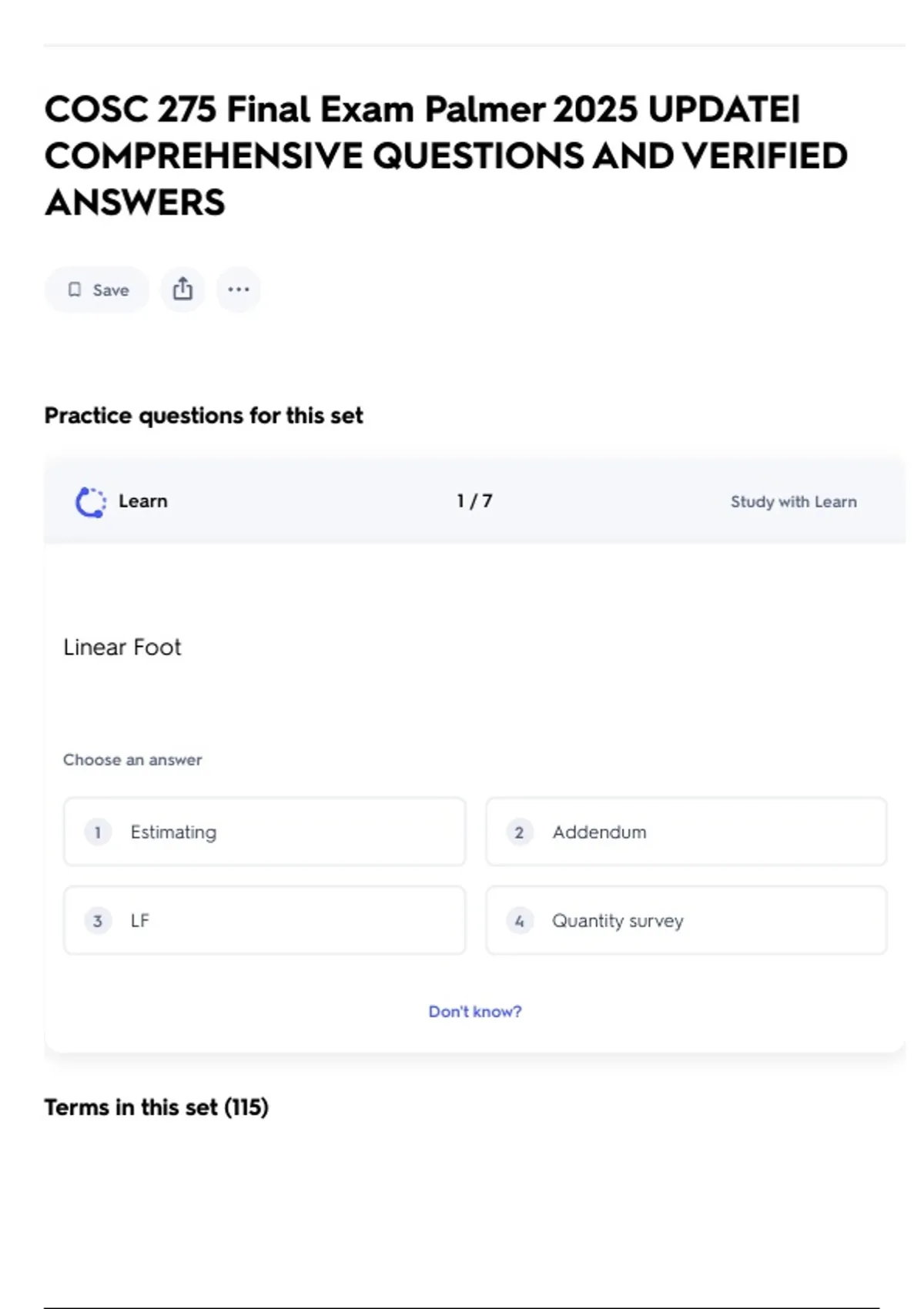
Task: Click the circular Learn logo icon
Action: 91,502
